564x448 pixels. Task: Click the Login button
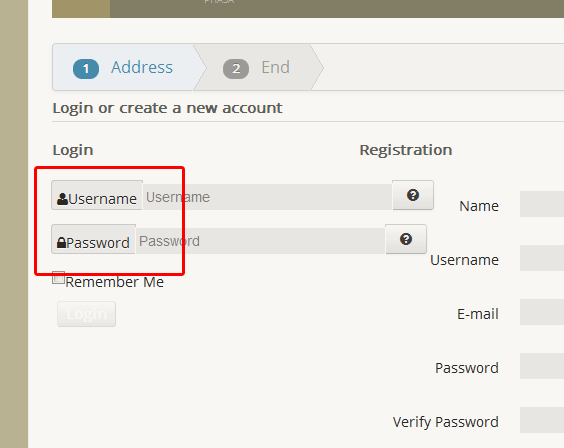click(86, 314)
